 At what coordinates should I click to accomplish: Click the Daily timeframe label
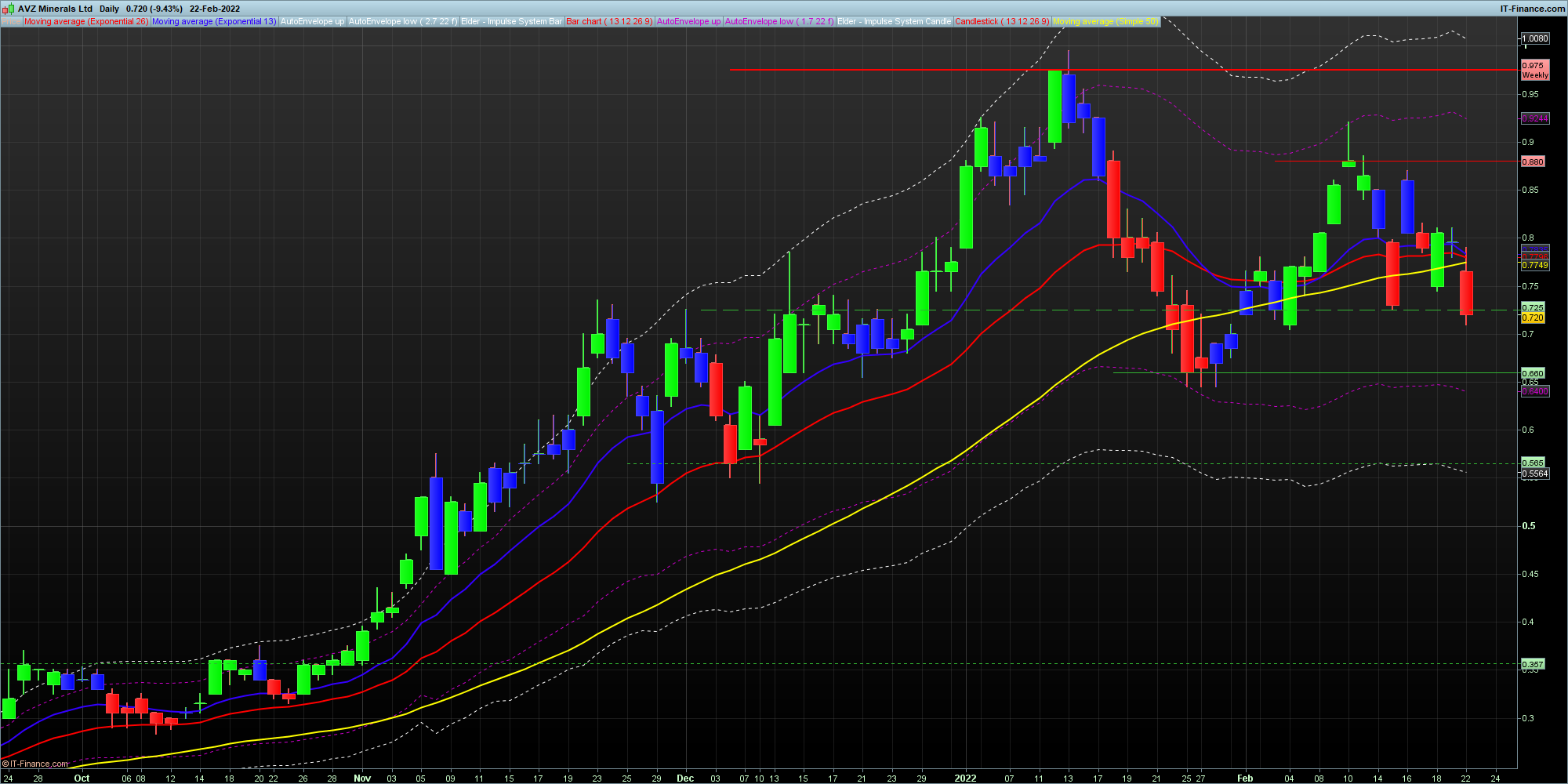(x=109, y=9)
